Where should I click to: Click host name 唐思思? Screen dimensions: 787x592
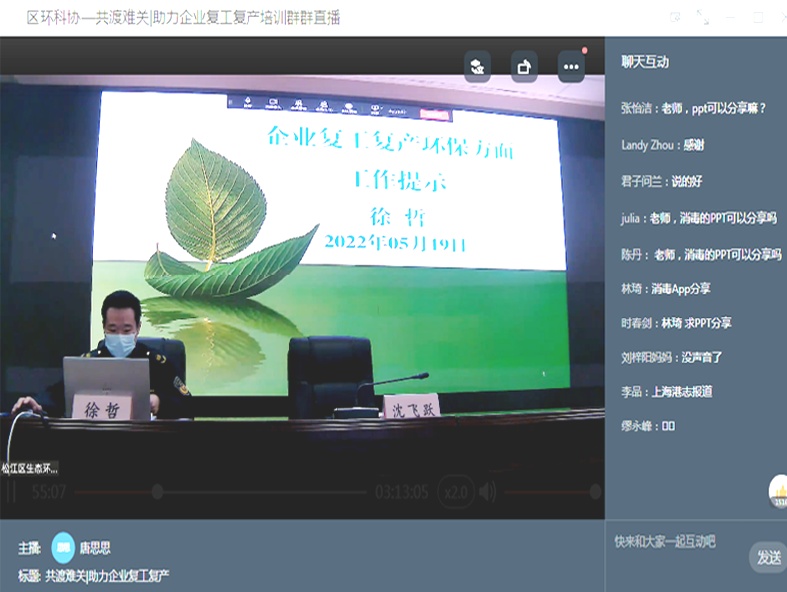point(95,548)
